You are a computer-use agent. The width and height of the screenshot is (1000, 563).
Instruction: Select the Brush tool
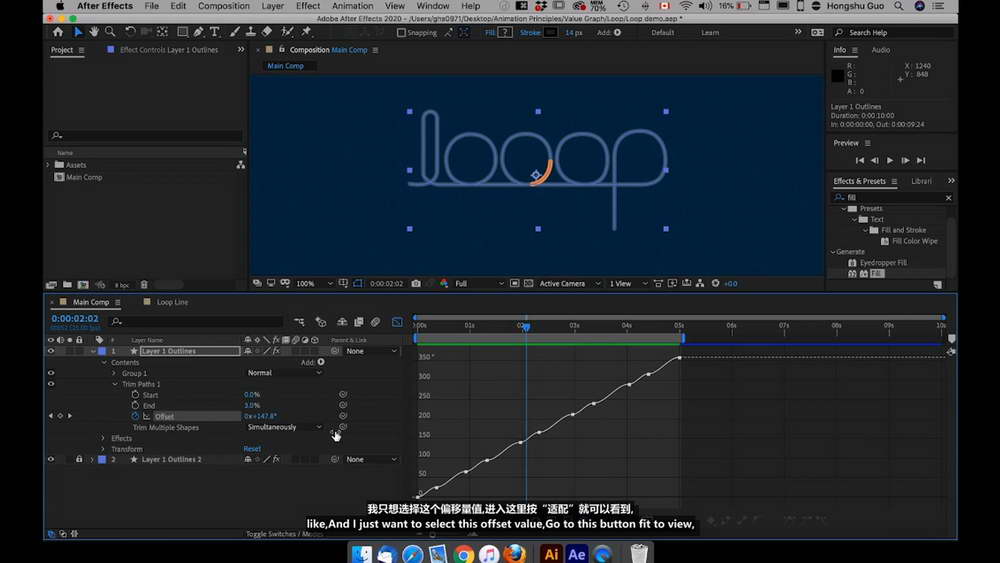[x=235, y=32]
